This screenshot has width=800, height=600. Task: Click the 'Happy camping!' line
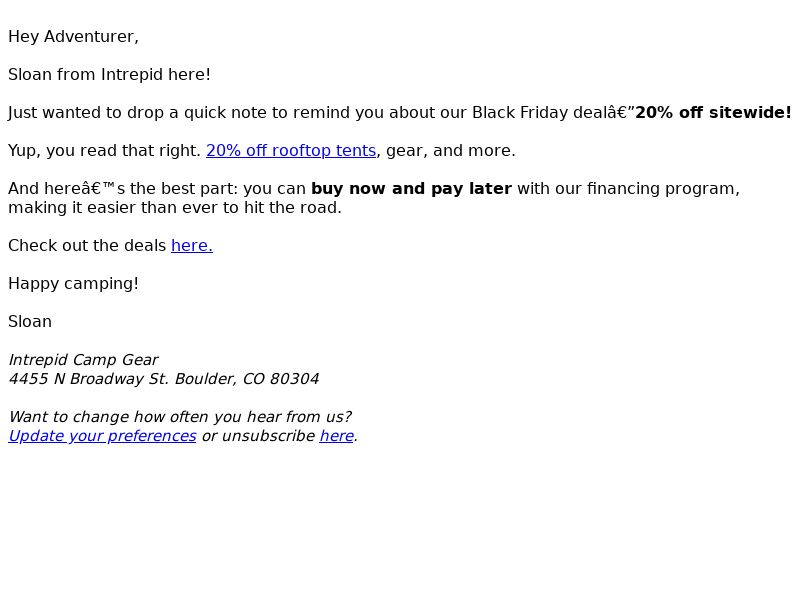coord(73,284)
